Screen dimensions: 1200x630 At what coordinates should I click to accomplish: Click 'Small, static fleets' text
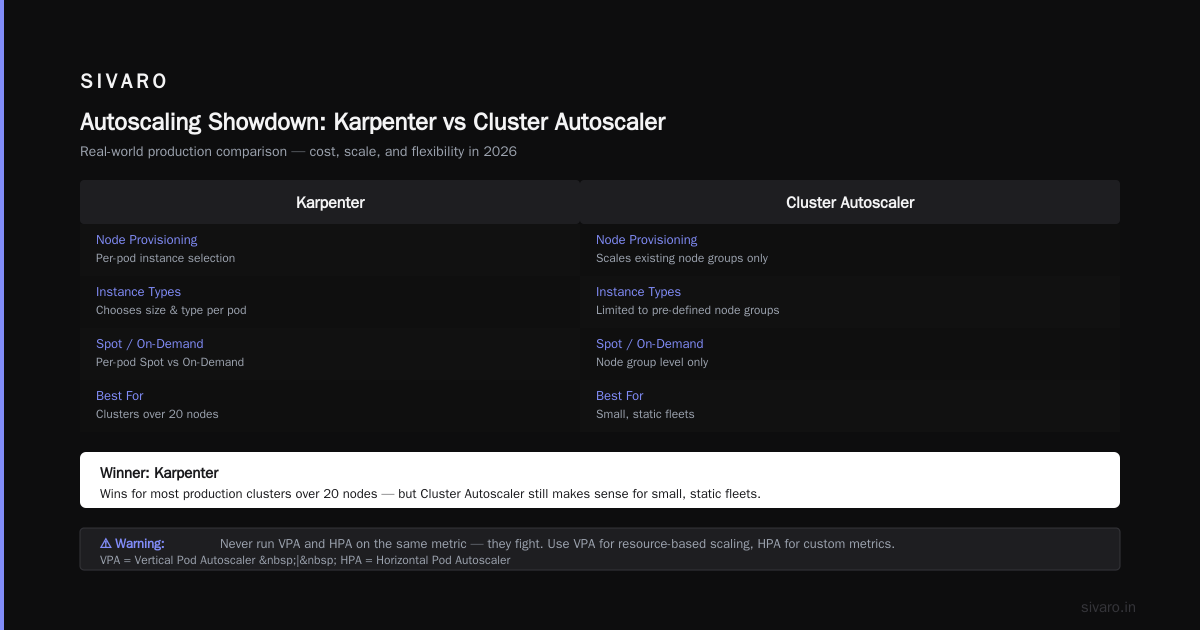645,414
